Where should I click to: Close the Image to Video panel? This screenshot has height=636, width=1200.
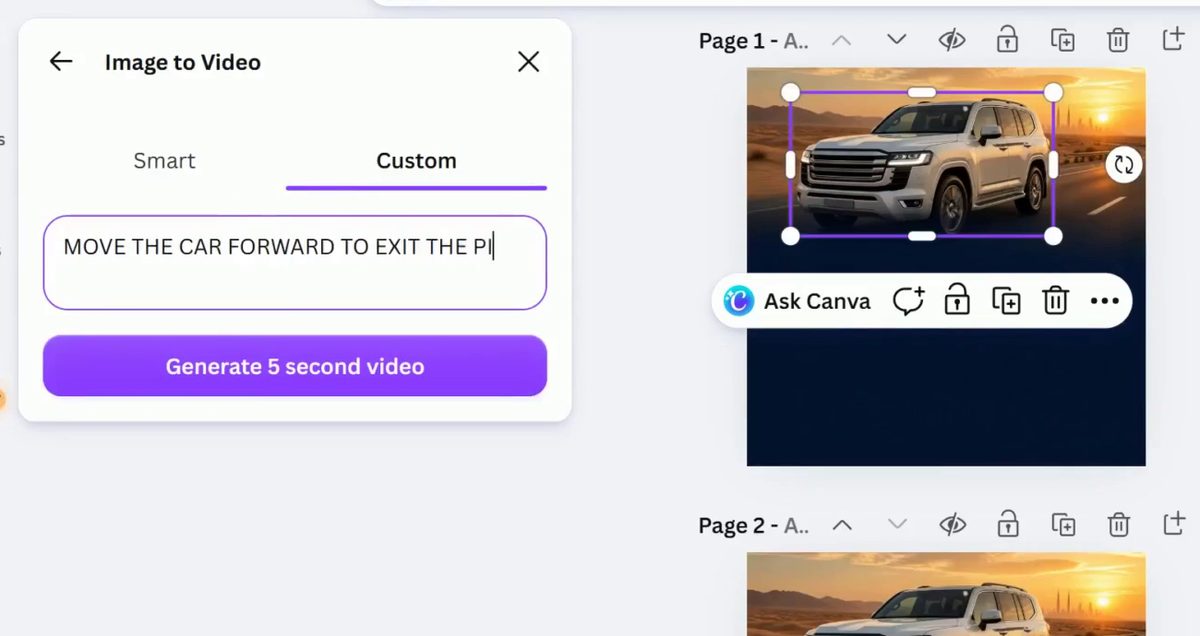pyautogui.click(x=528, y=62)
